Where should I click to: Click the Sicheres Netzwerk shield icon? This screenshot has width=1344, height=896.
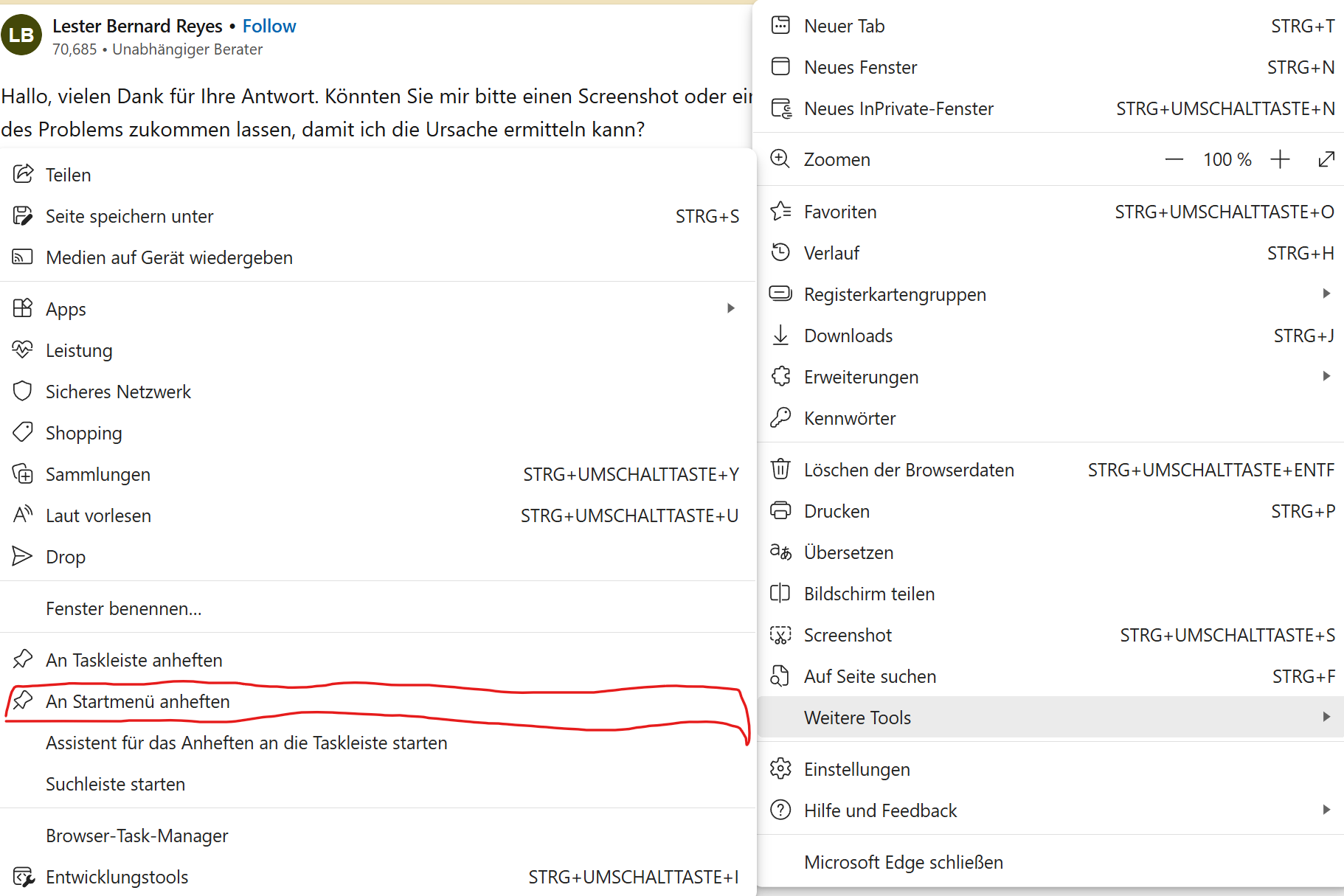coord(23,391)
